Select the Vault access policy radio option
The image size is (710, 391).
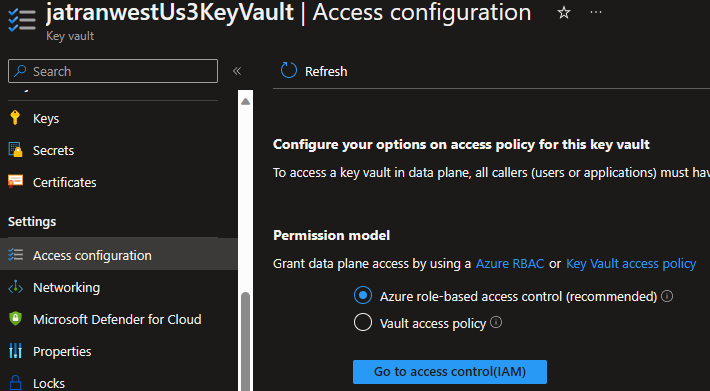tap(363, 323)
